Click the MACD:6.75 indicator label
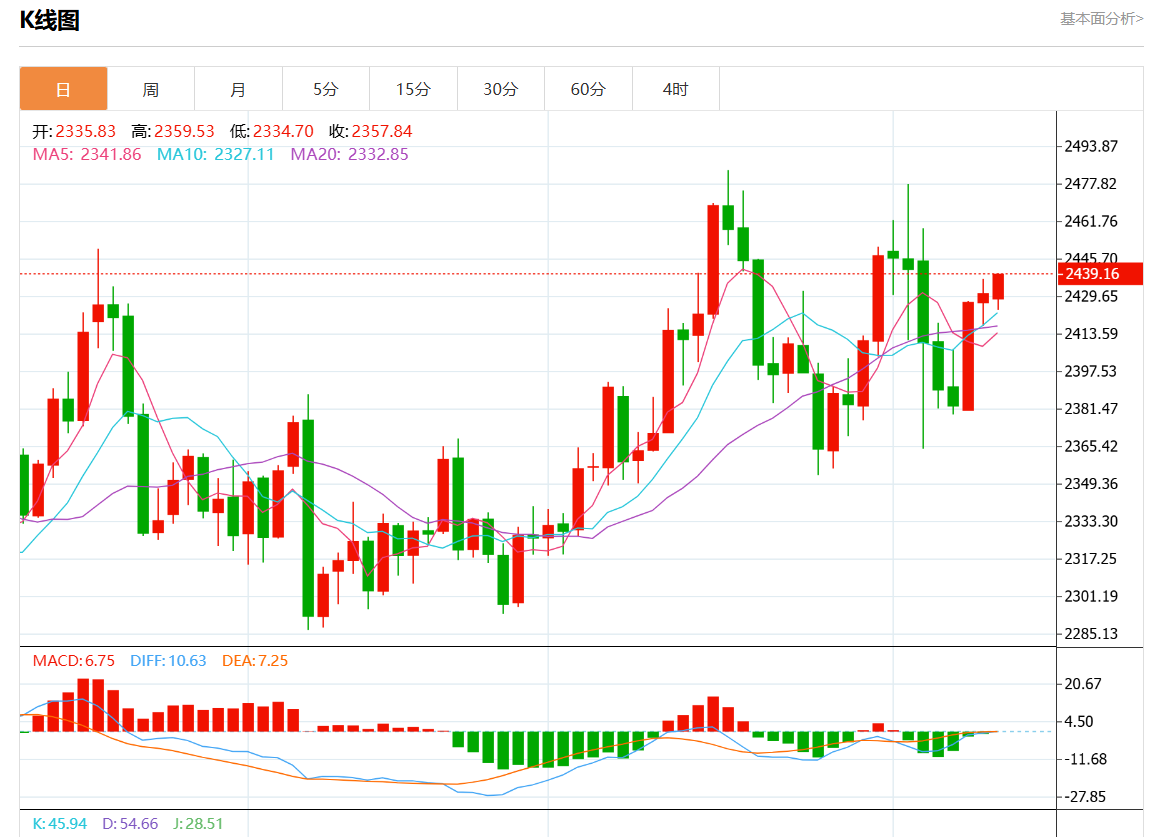This screenshot has width=1161, height=837. pyautogui.click(x=73, y=661)
